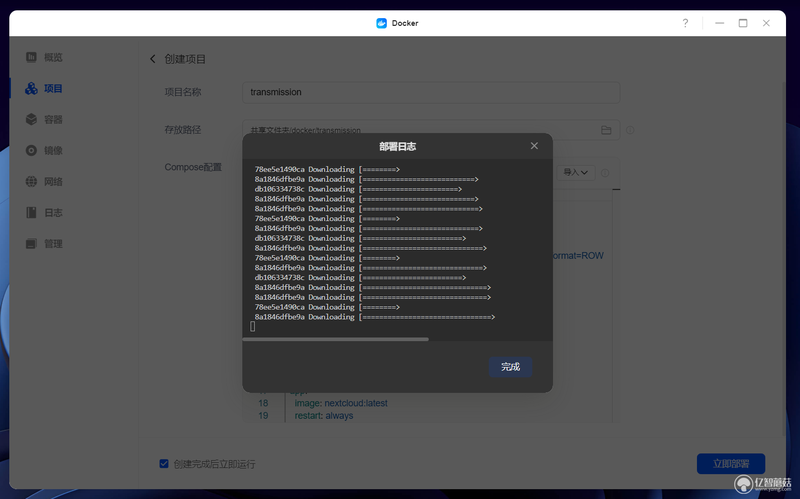Click the 完成 button in deploy log
The height and width of the screenshot is (499, 800).
pos(510,367)
